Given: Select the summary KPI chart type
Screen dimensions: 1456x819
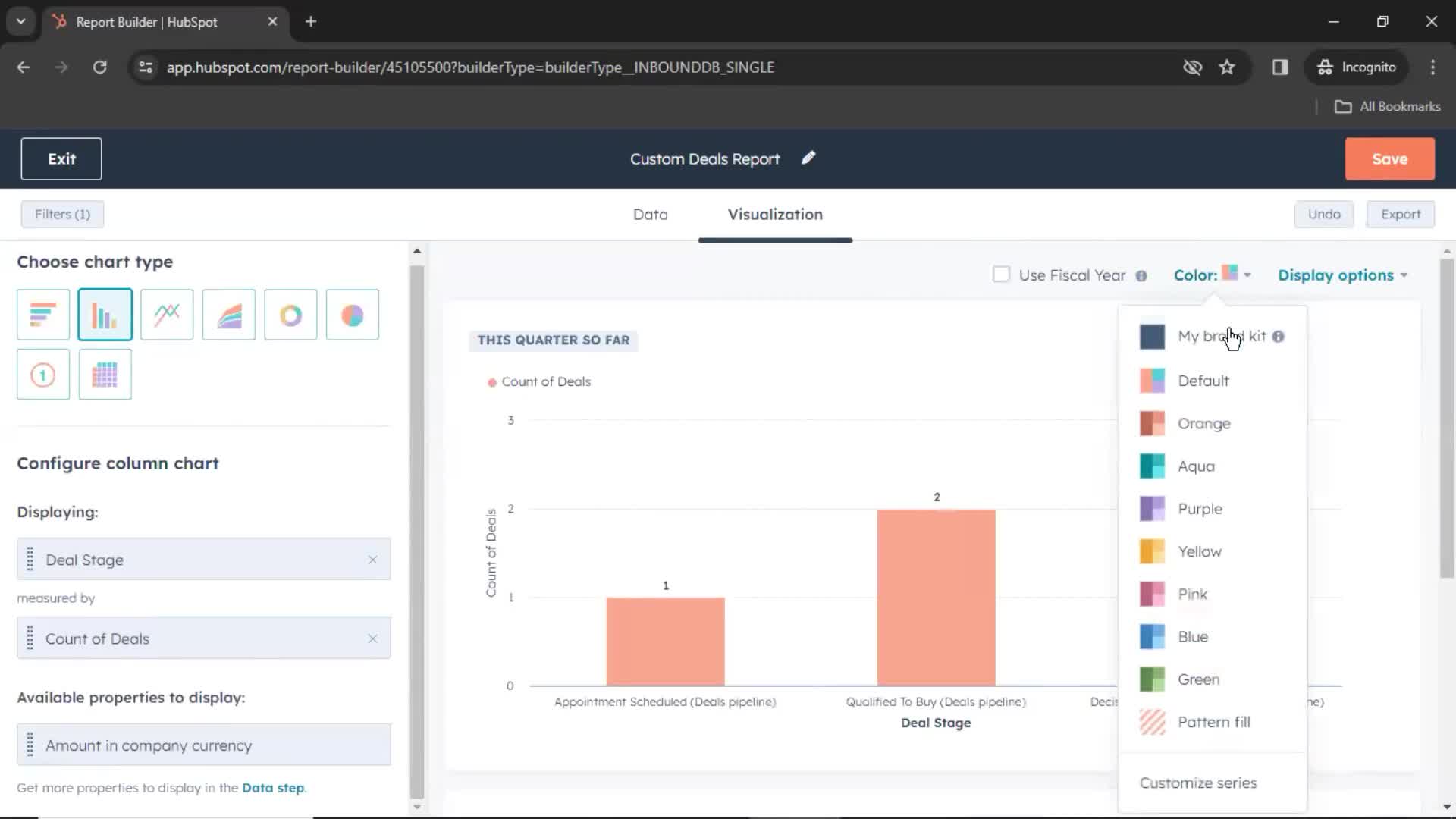Looking at the screenshot, I should point(43,375).
